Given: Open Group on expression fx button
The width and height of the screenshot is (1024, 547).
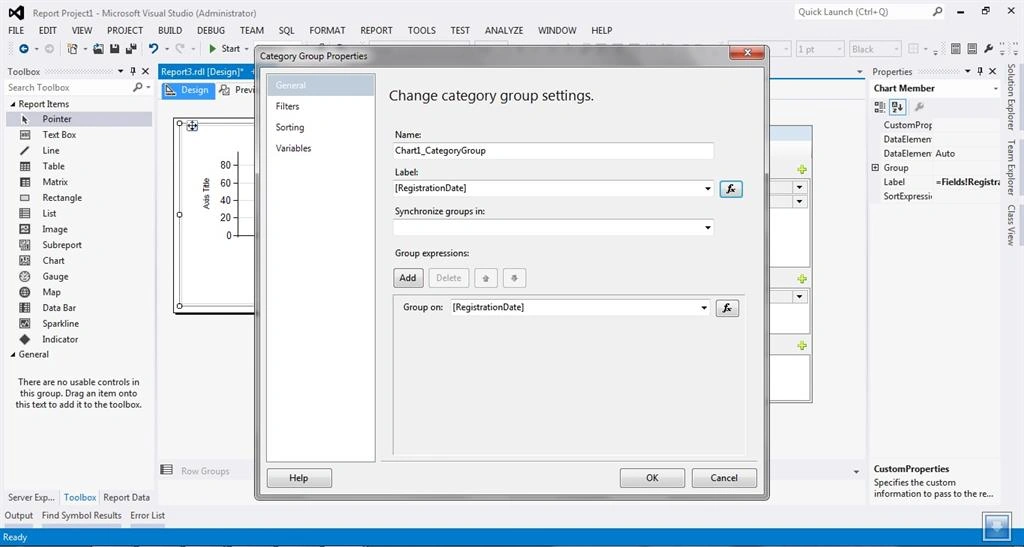Looking at the screenshot, I should (x=727, y=308).
